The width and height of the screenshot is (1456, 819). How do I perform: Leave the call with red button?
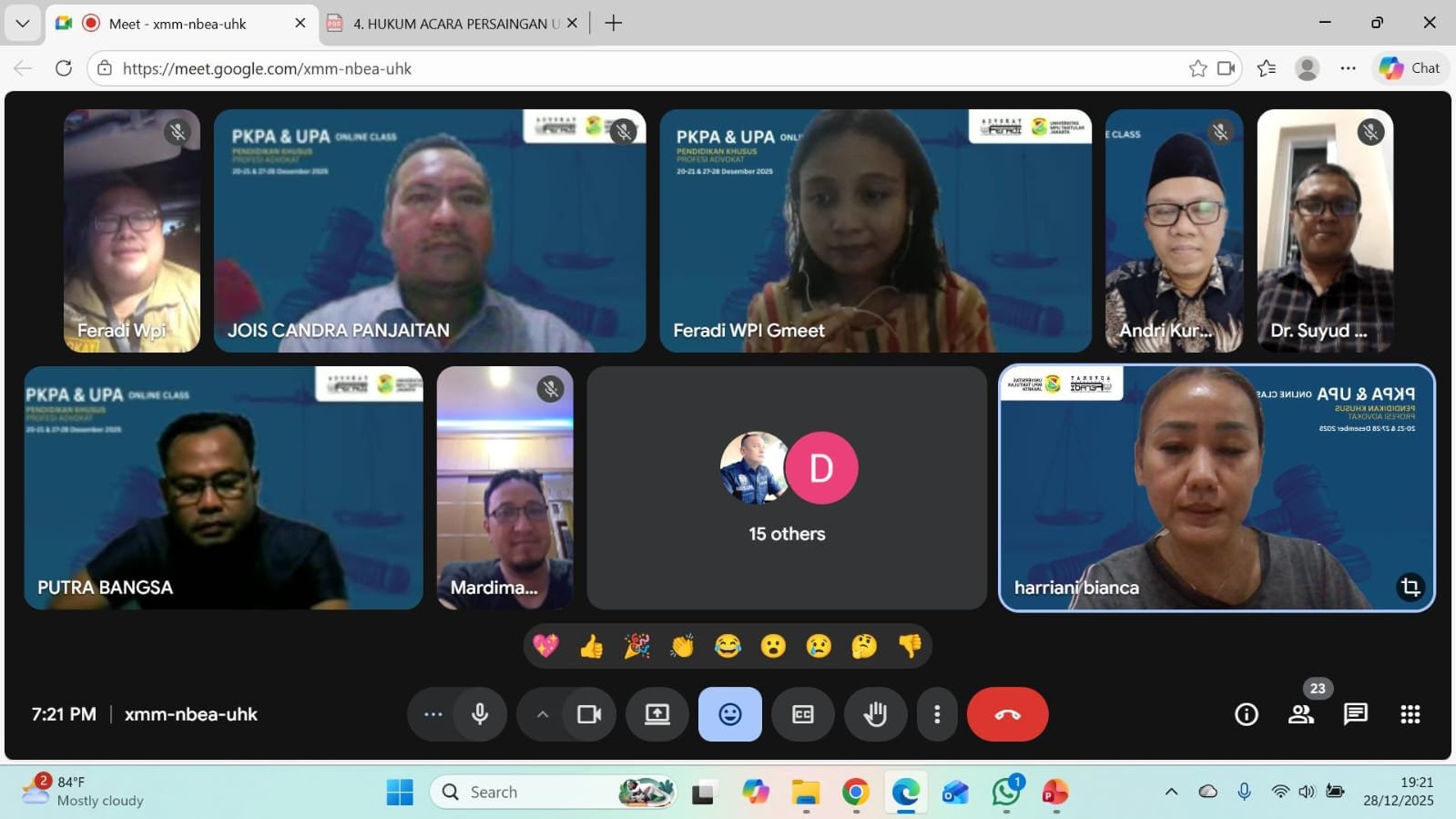(x=1007, y=714)
